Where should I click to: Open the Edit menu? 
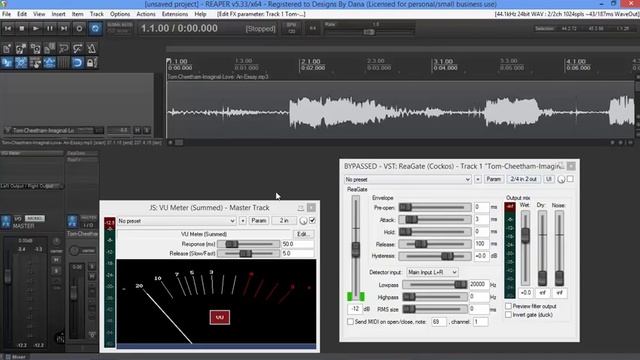pos(22,14)
